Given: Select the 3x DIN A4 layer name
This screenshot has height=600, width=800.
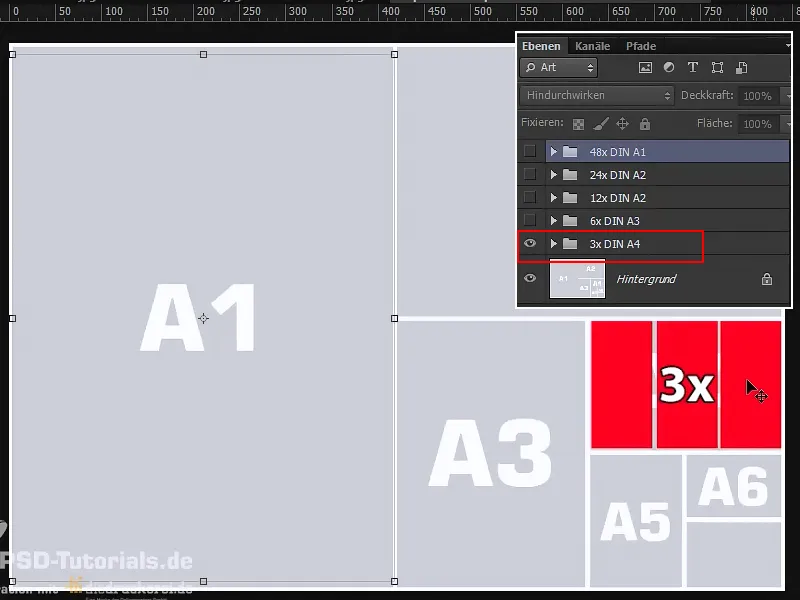Looking at the screenshot, I should click(x=614, y=244).
